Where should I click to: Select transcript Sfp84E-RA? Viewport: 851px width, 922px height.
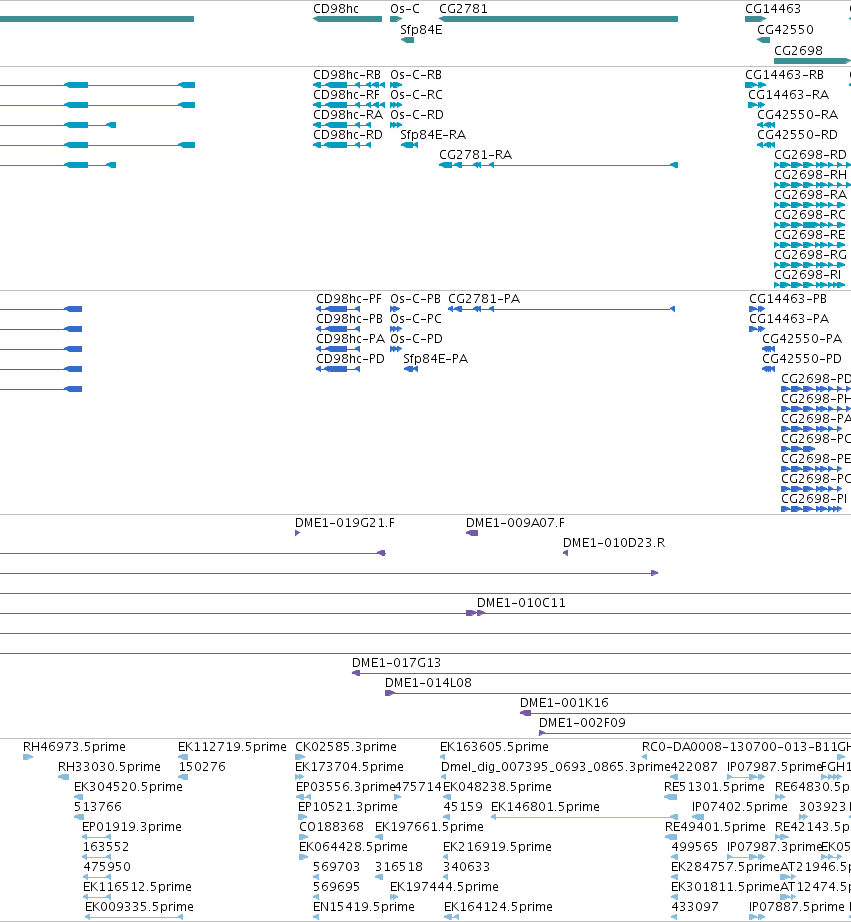(409, 145)
